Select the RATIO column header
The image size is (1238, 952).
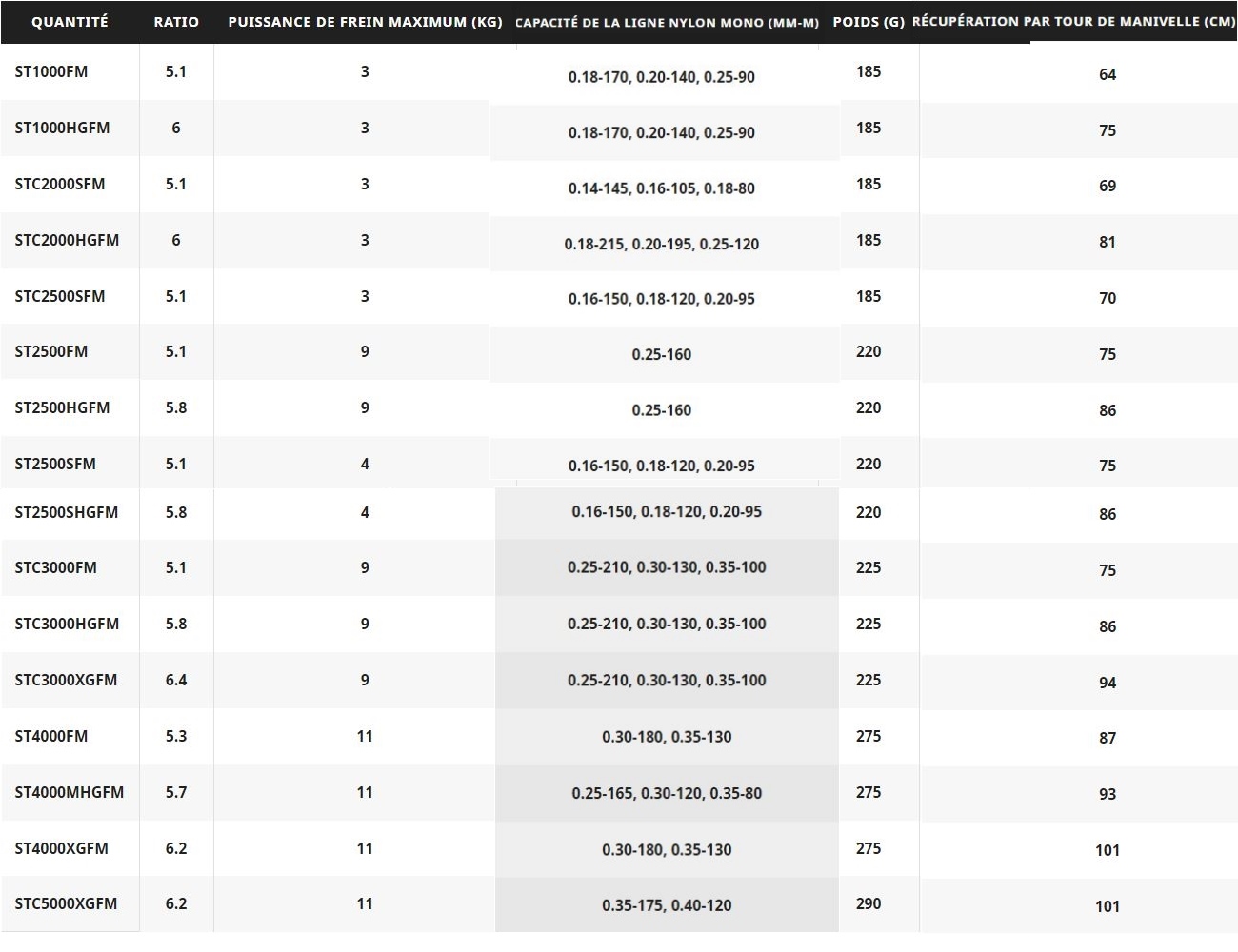pyautogui.click(x=176, y=21)
